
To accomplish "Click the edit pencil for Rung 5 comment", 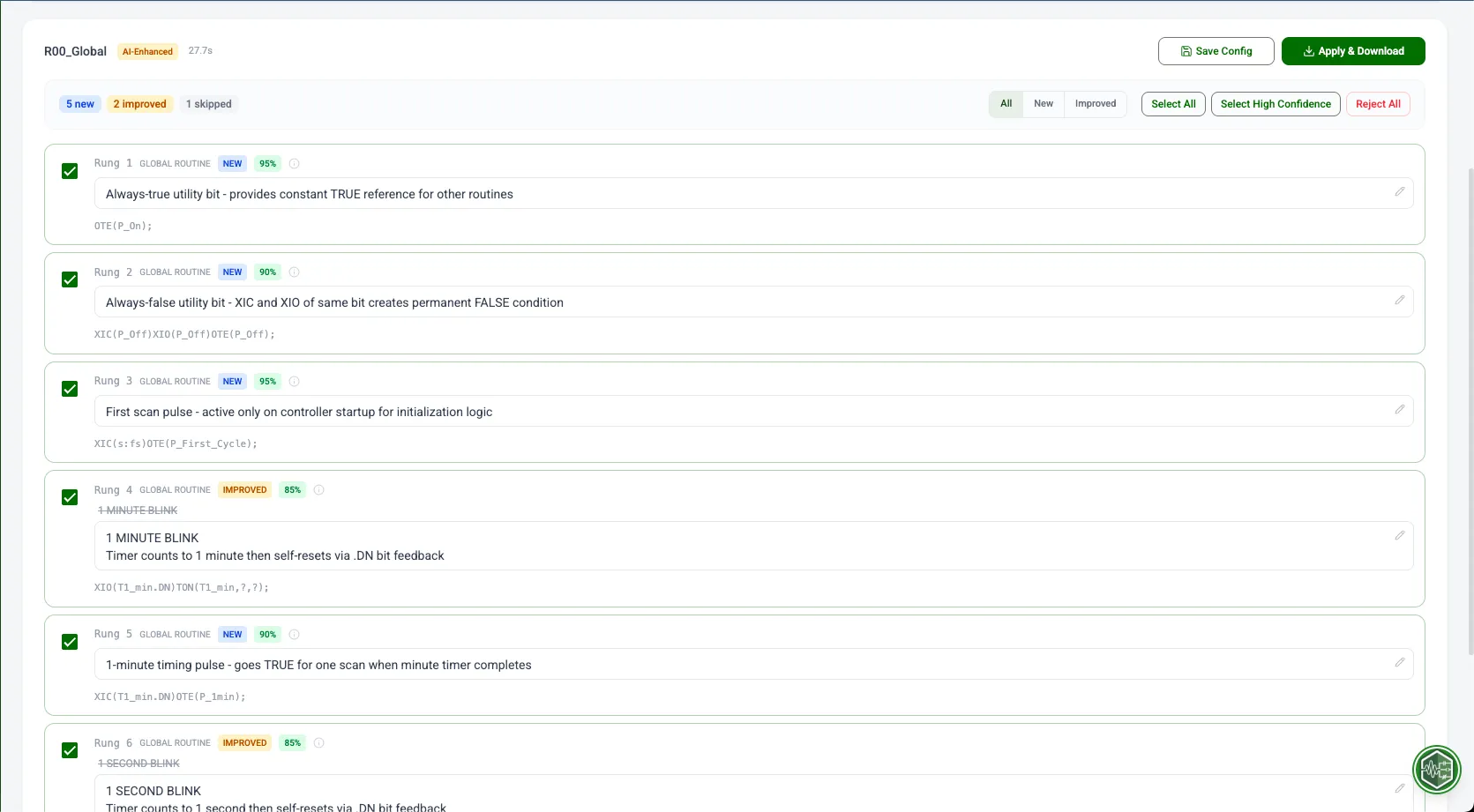I will (x=1399, y=662).
